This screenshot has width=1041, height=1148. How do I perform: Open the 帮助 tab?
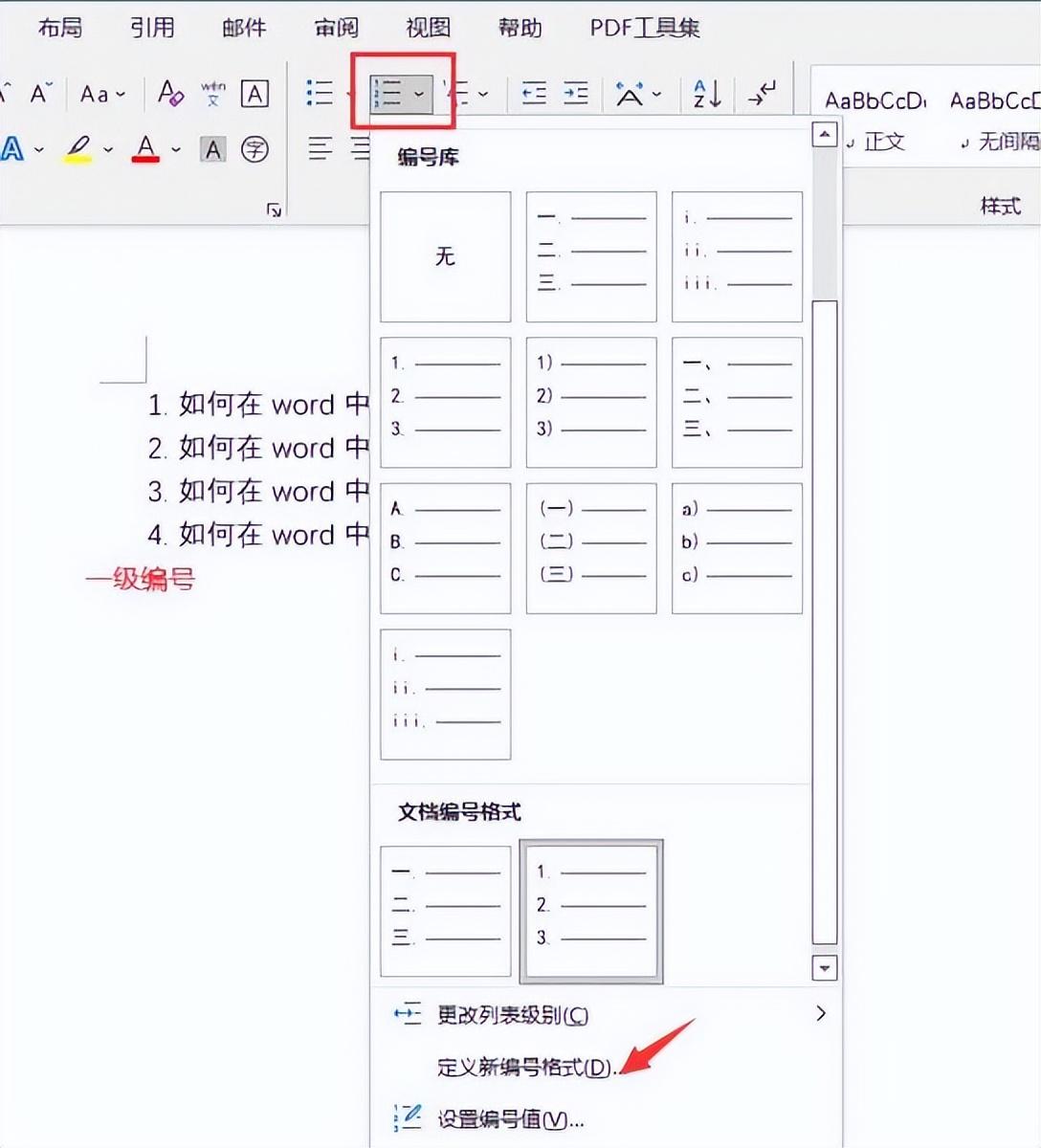click(x=520, y=28)
